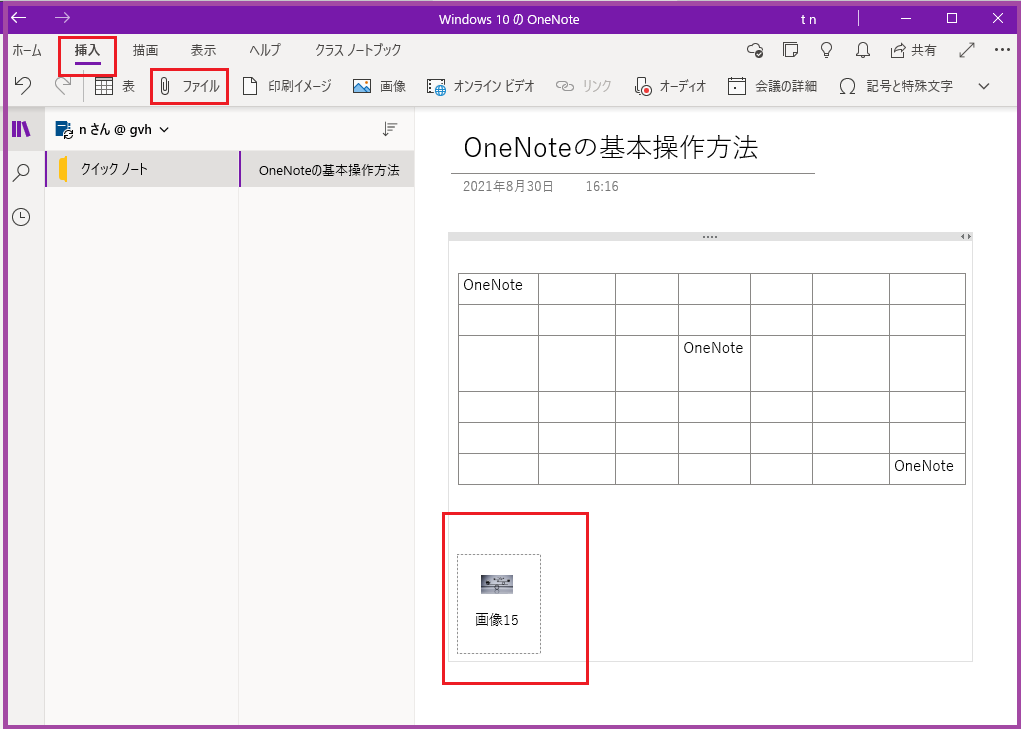Open the ribbon overflow chevron
This screenshot has height=729, width=1021.
[983, 86]
